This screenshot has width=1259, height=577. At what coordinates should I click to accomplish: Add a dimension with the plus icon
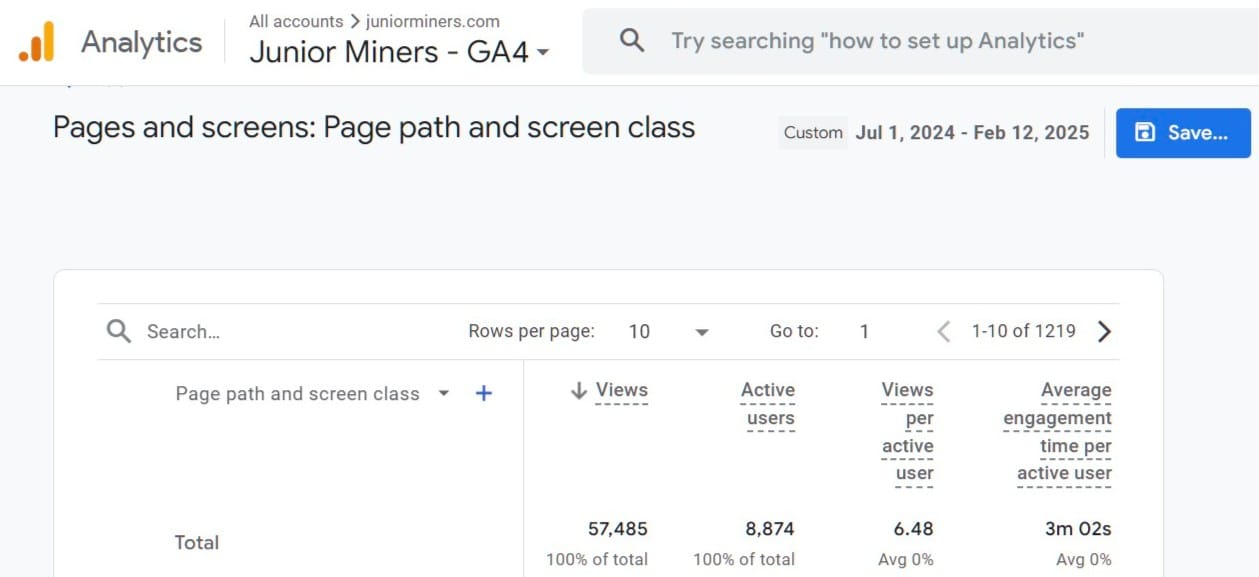pos(484,394)
